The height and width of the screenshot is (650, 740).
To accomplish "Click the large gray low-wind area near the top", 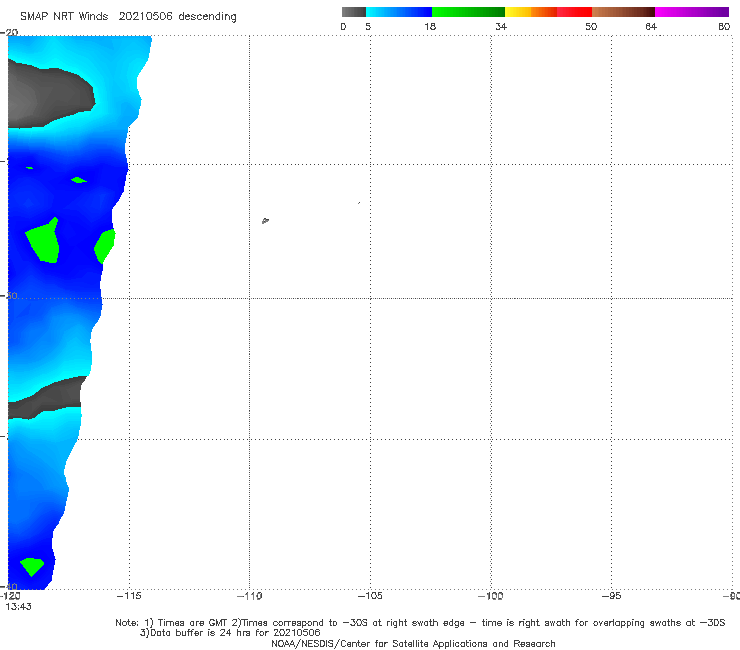I will pyautogui.click(x=47, y=97).
